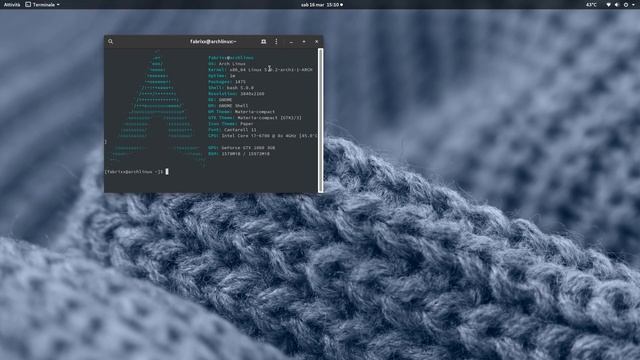Open the Terminale app menu
This screenshot has height=360, width=640.
pos(42,5)
